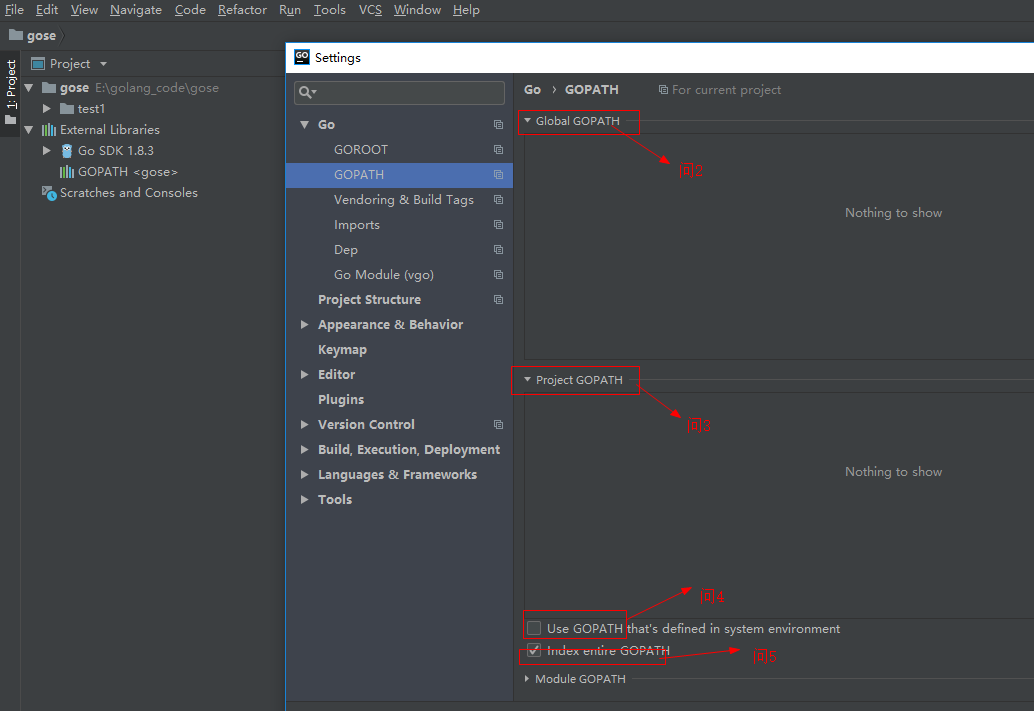Select Imports in settings tree

[x=357, y=225]
